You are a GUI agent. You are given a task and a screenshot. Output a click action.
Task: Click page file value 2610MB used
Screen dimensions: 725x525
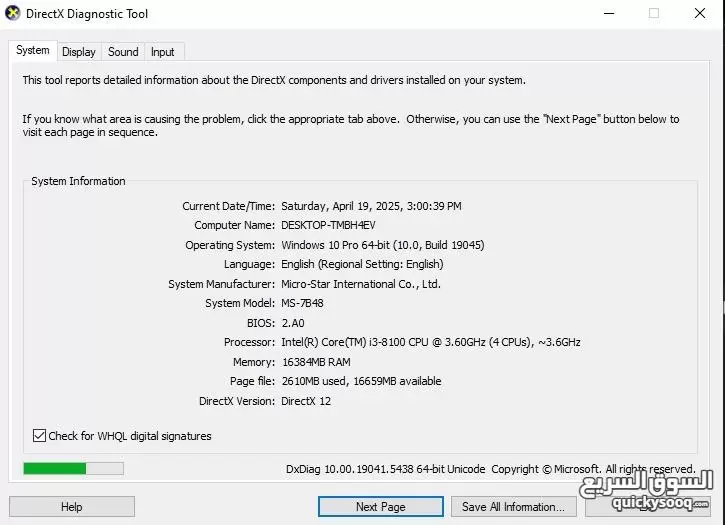coord(362,381)
